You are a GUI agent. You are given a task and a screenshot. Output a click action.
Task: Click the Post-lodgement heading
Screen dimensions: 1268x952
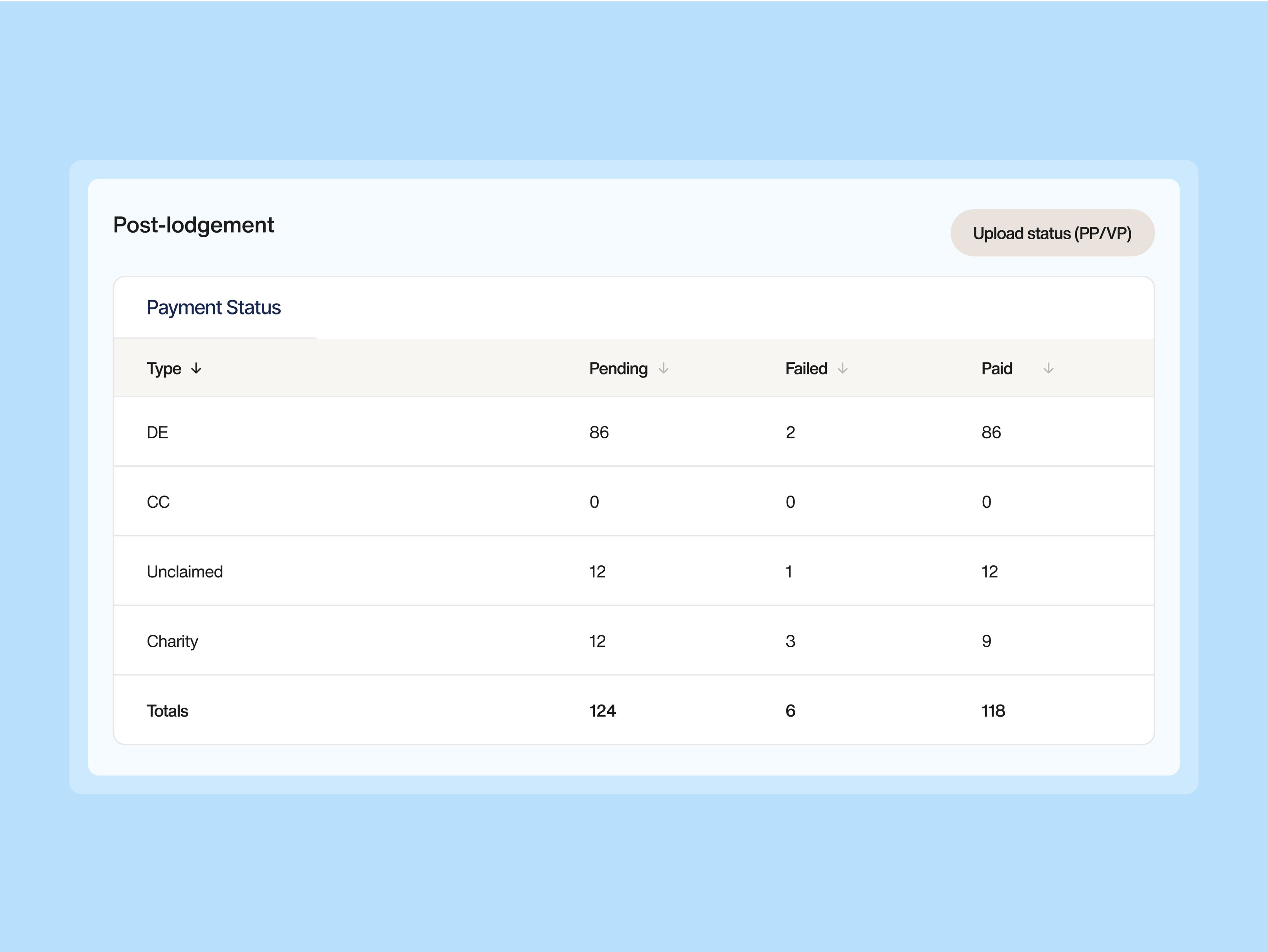click(x=193, y=225)
